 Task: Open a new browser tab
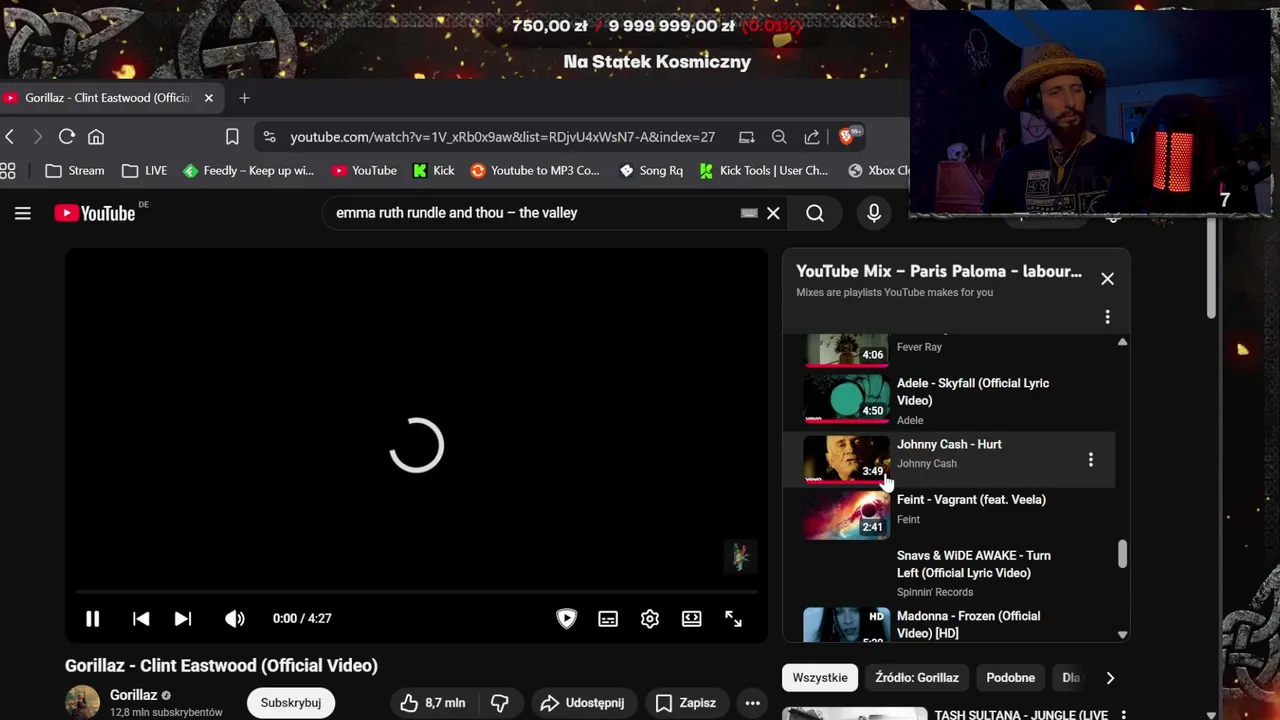[244, 98]
